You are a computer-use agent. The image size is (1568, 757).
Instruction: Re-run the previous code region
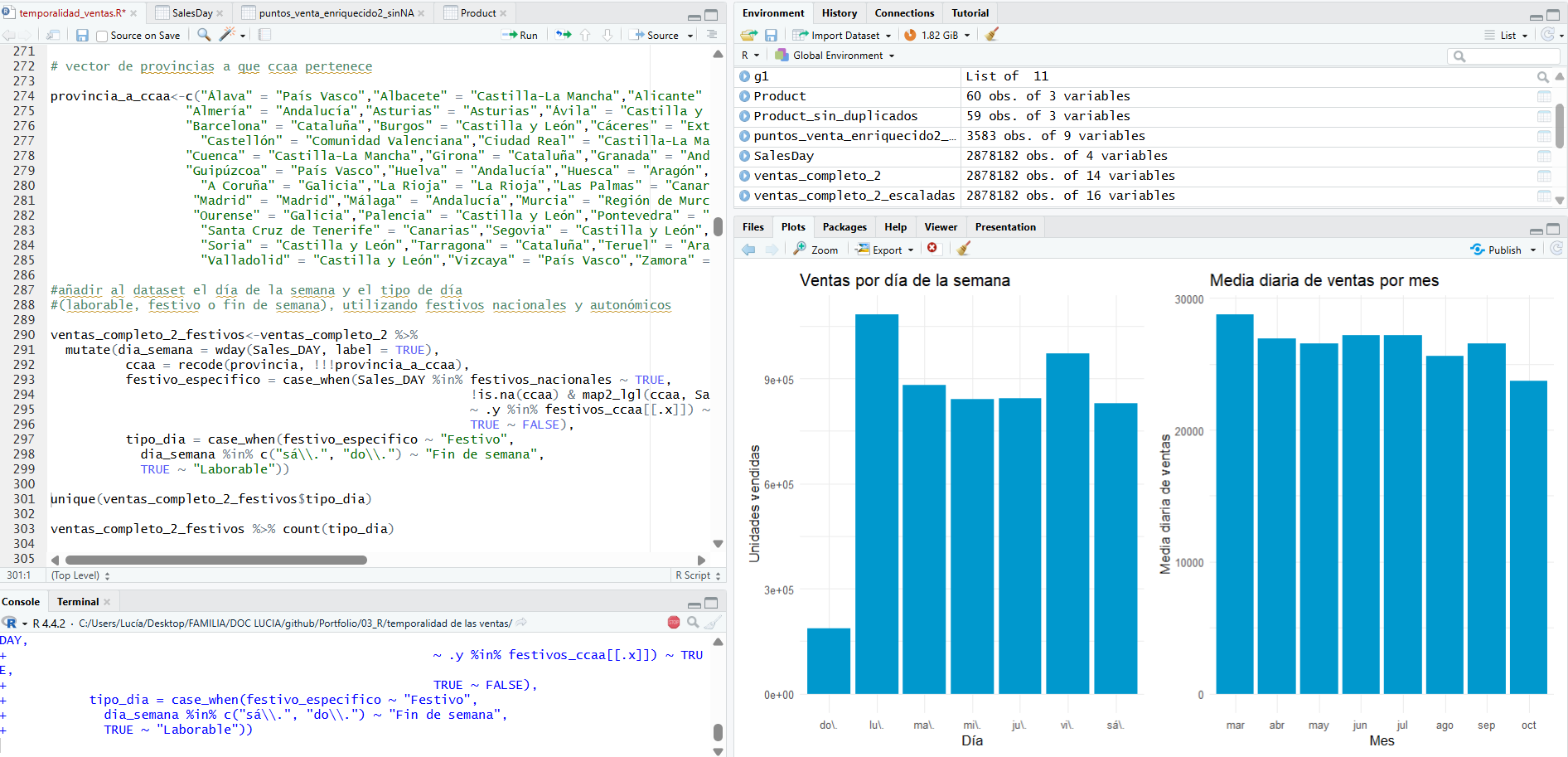(x=564, y=35)
